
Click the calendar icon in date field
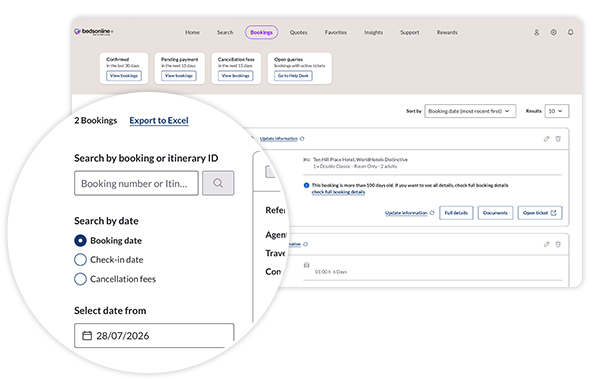(x=87, y=335)
